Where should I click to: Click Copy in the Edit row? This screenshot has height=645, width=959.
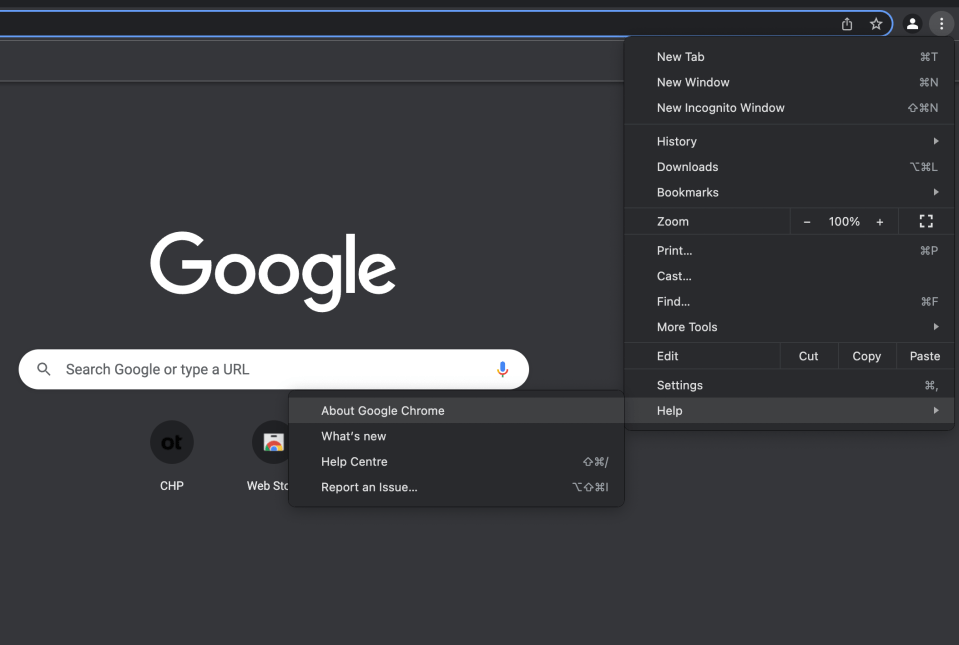point(867,356)
